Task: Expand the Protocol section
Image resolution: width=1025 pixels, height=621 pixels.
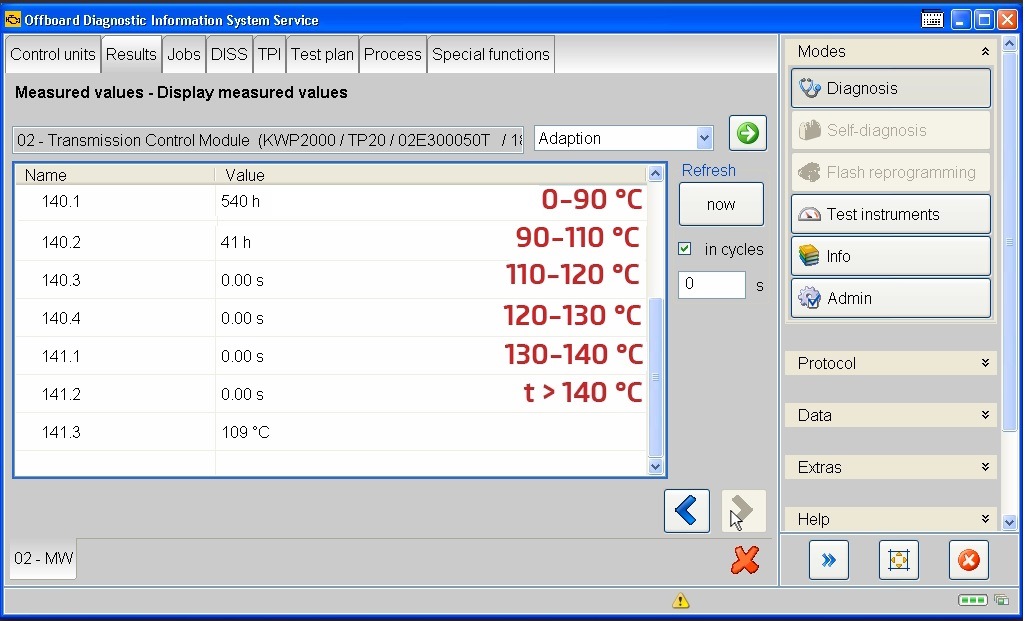Action: coord(890,363)
